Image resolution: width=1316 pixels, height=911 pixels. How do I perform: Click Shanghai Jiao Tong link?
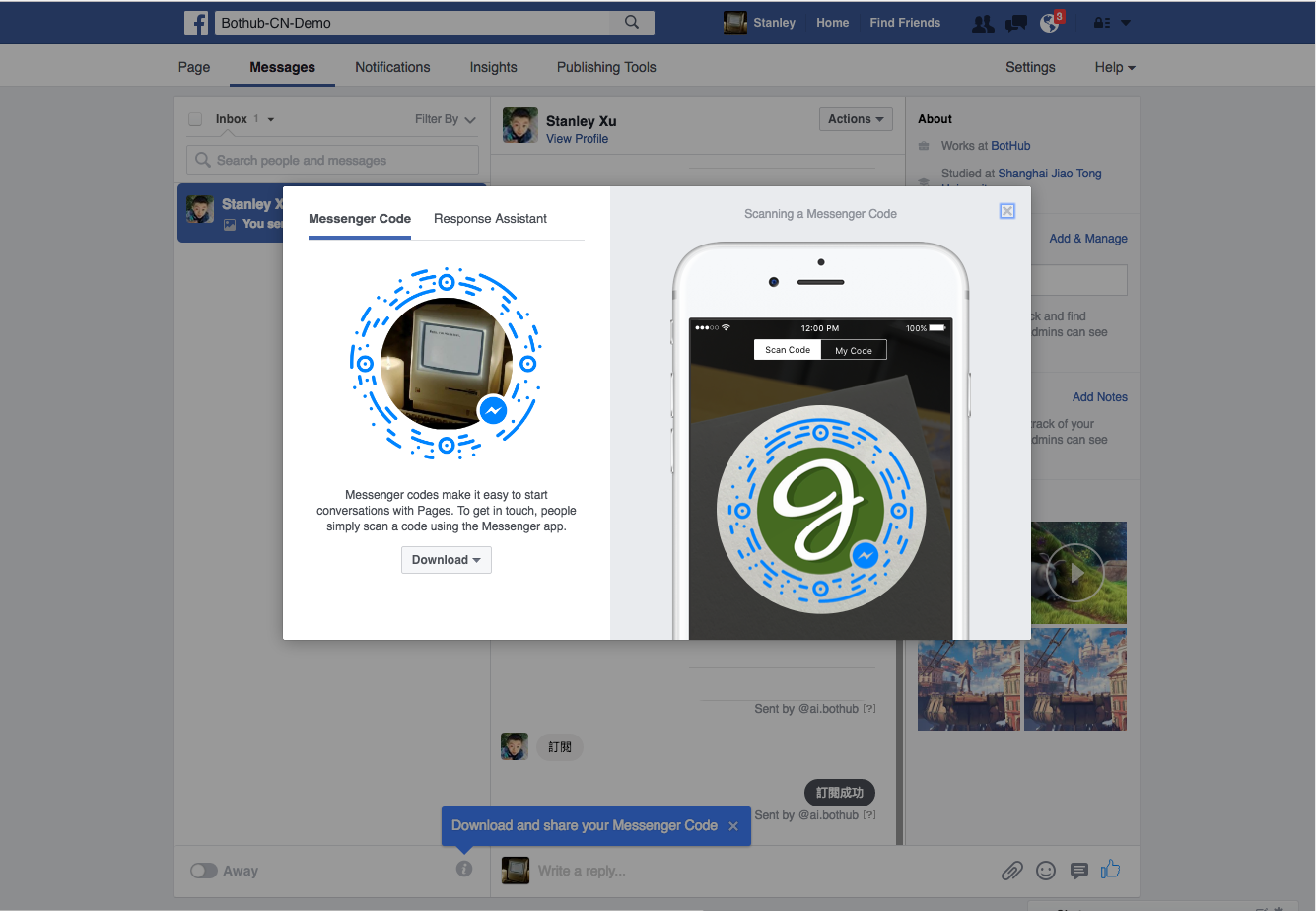(1050, 174)
